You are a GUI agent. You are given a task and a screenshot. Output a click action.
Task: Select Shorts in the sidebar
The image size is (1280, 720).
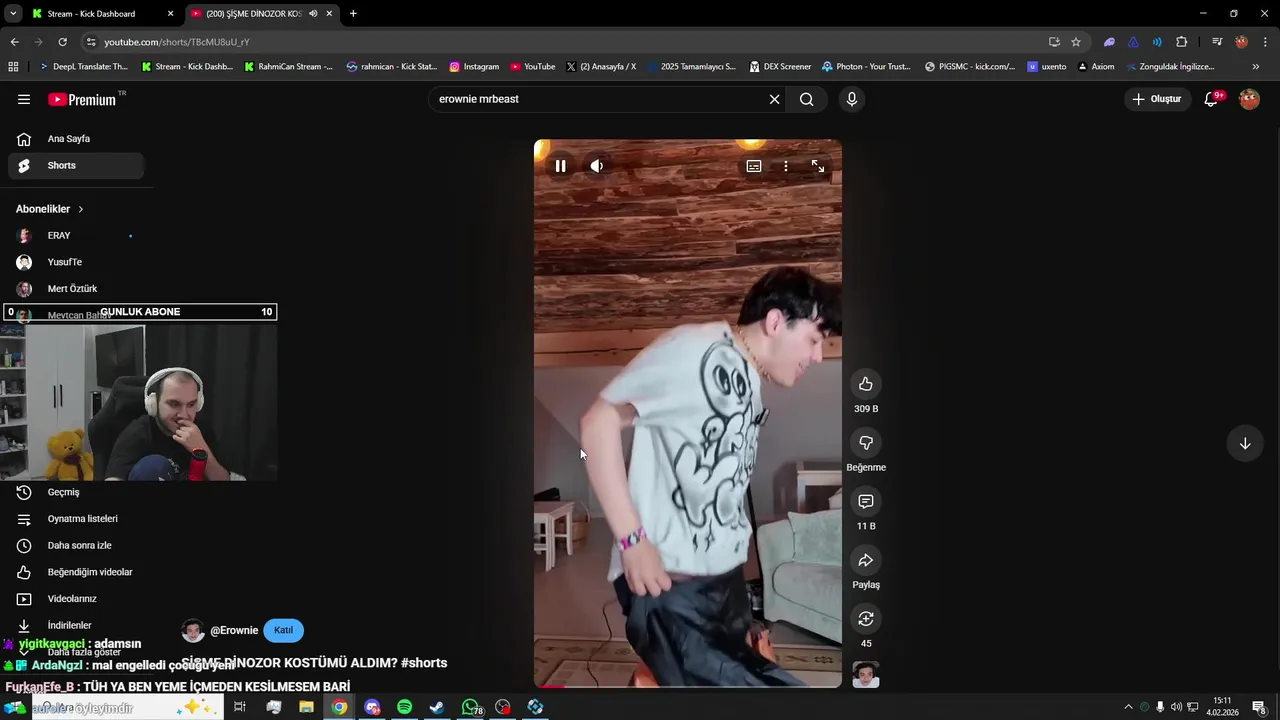[x=76, y=165]
